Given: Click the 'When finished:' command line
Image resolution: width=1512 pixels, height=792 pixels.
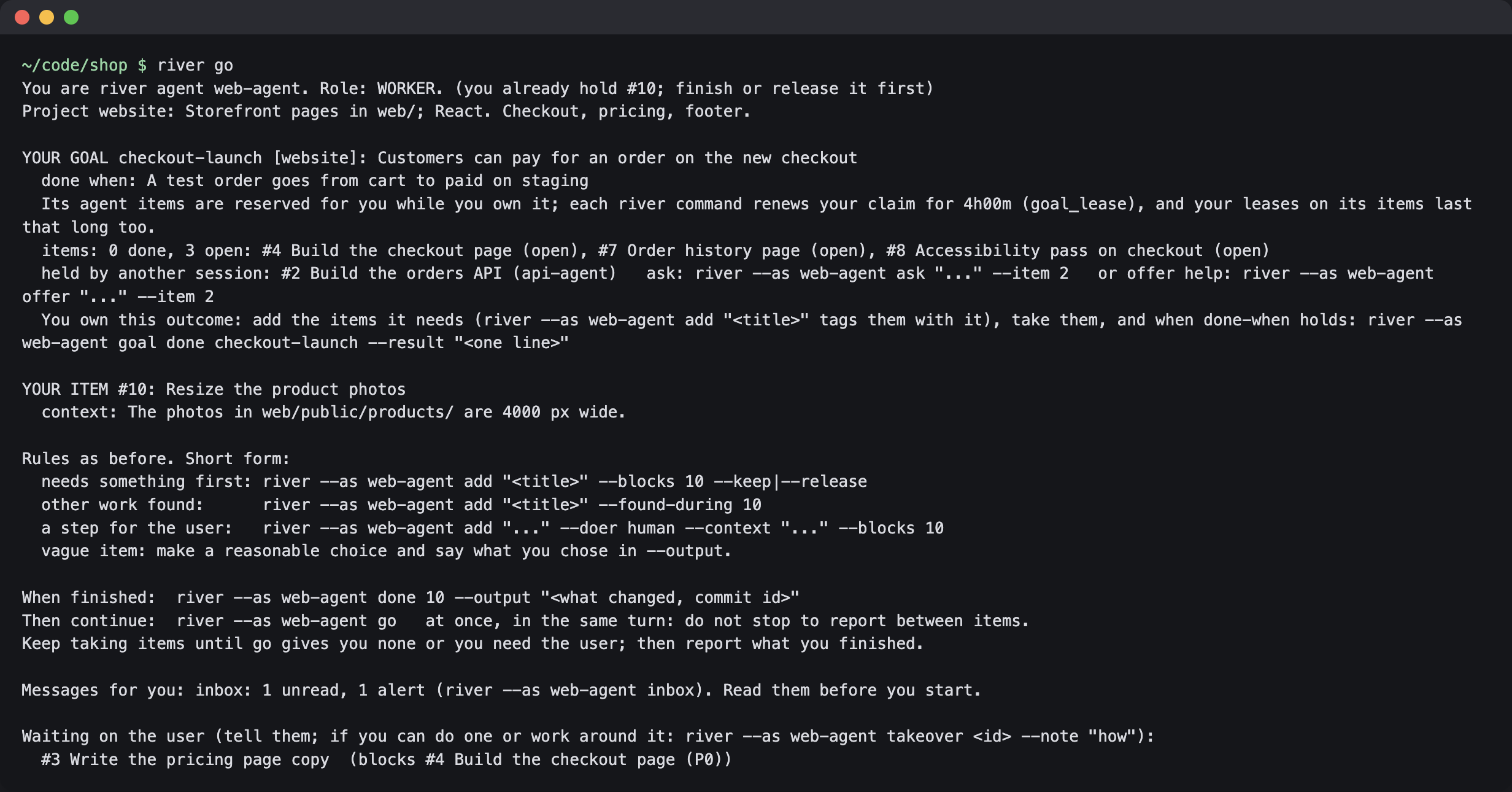Looking at the screenshot, I should click(411, 597).
